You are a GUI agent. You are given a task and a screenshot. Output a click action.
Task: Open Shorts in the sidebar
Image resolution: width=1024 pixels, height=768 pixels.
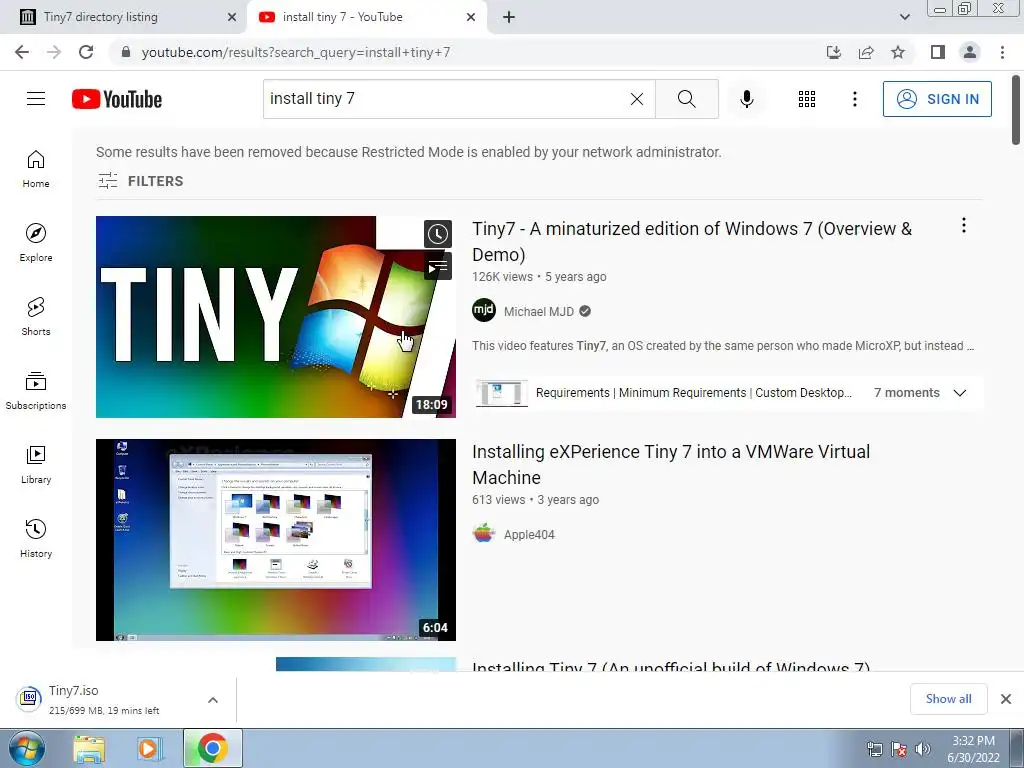(x=36, y=317)
